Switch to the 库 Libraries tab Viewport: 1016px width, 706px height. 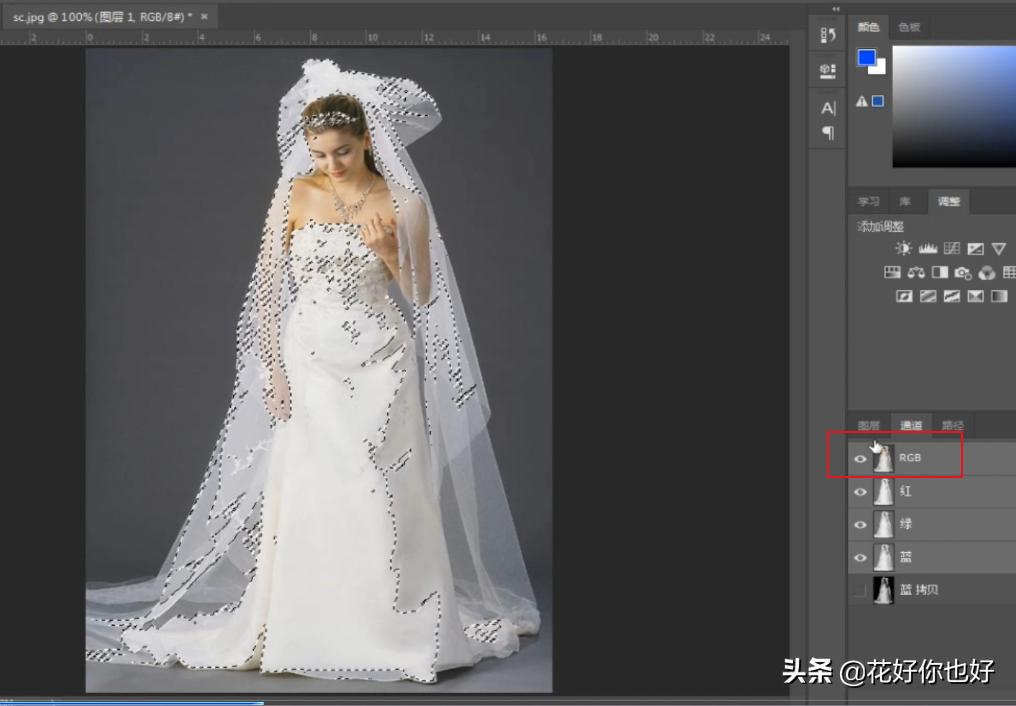point(903,201)
